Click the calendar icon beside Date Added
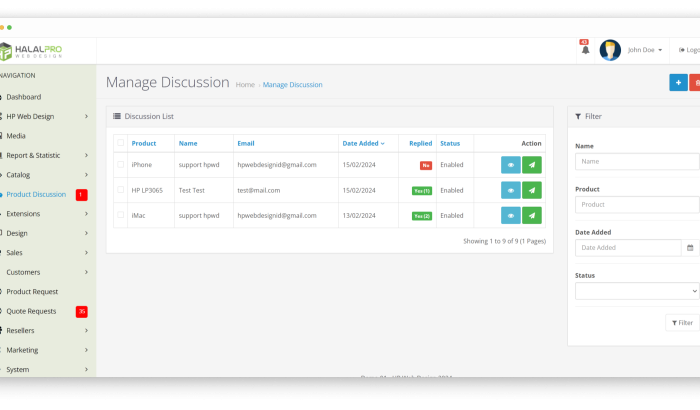Image resolution: width=700 pixels, height=410 pixels. [689, 247]
